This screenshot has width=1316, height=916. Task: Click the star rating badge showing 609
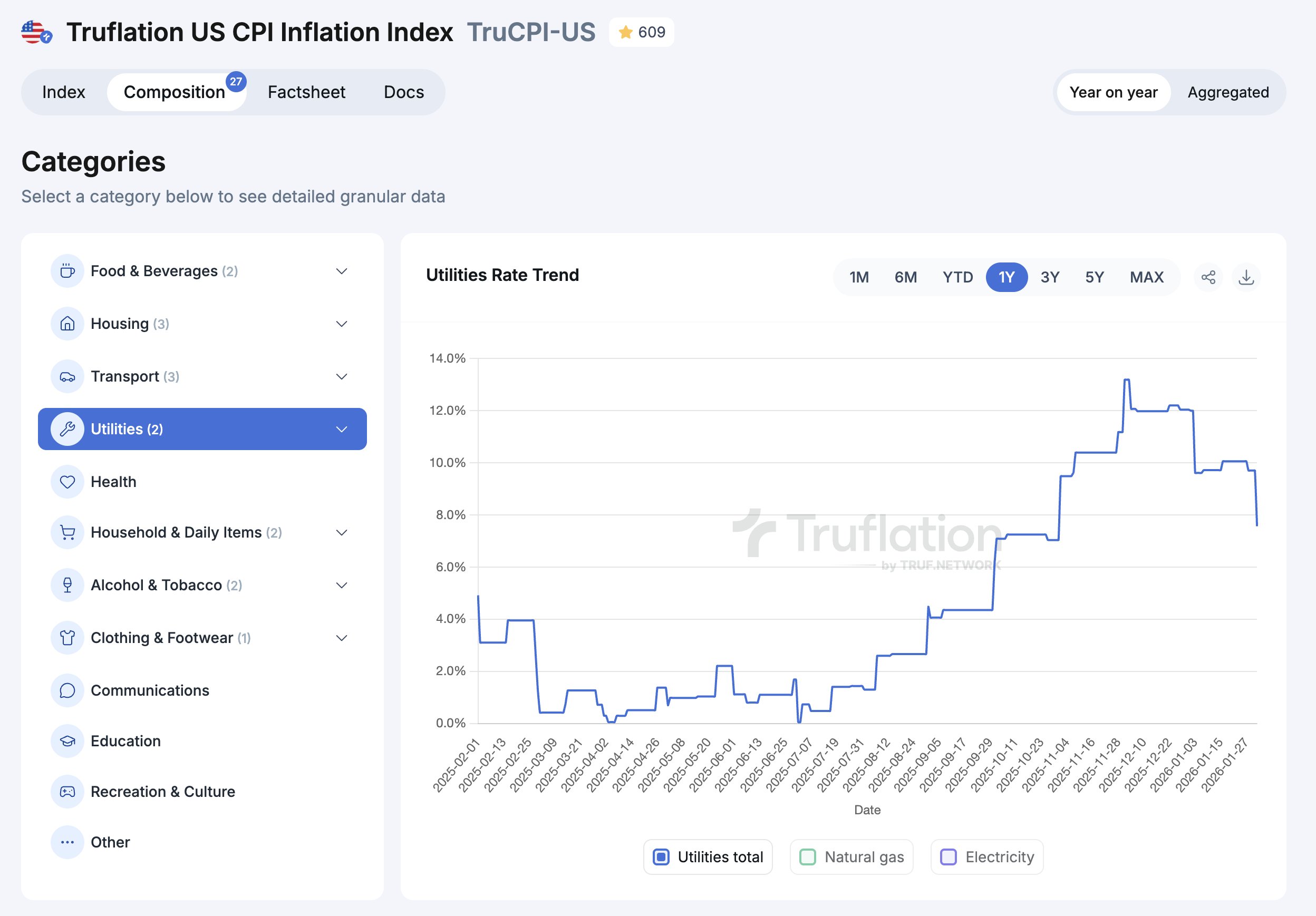point(641,32)
